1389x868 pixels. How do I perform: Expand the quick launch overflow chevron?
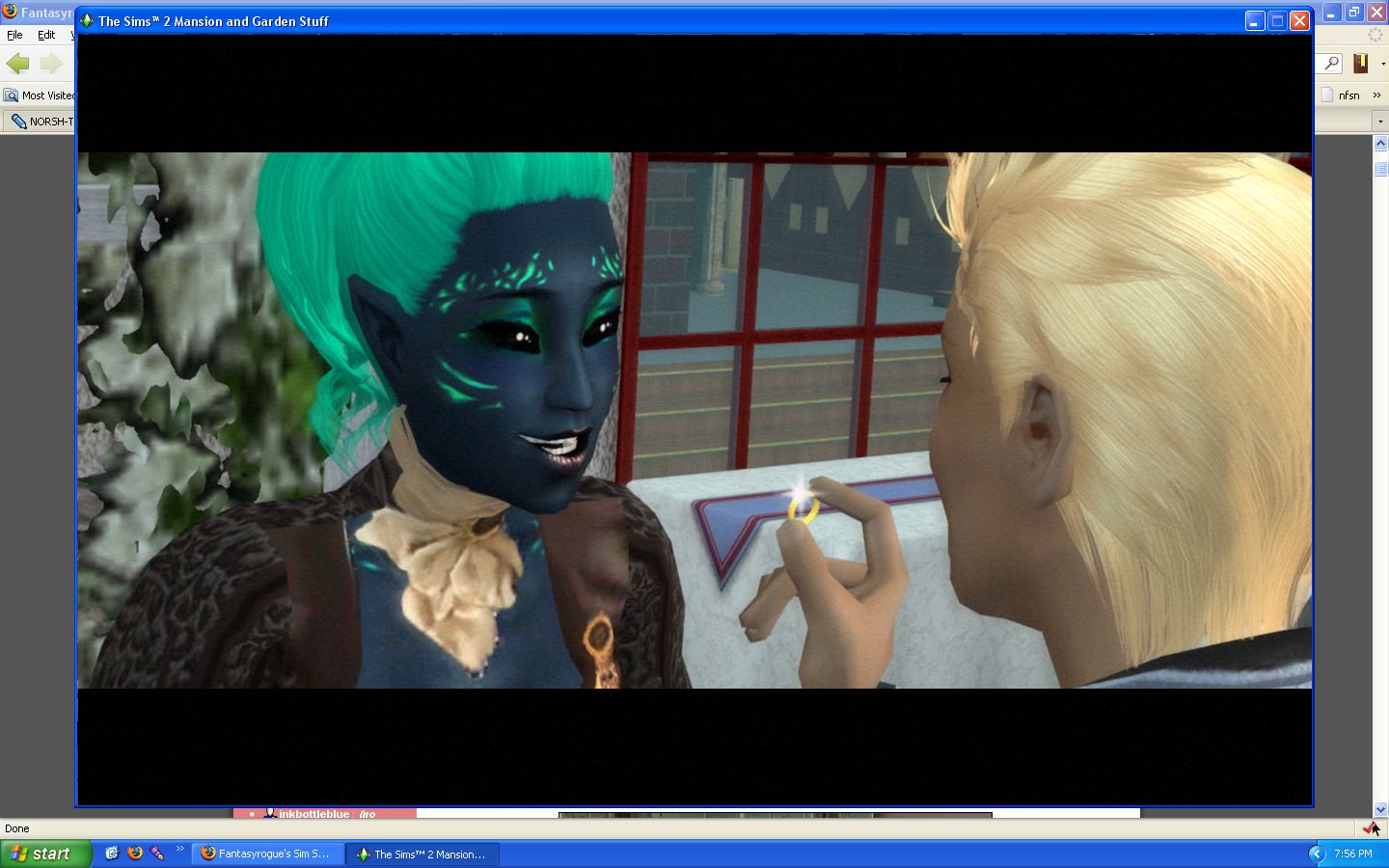pos(179,849)
